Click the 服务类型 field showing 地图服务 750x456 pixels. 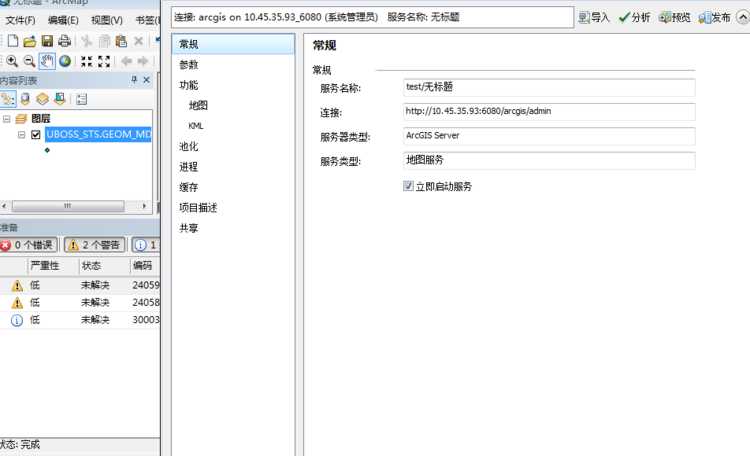pyautogui.click(x=549, y=161)
